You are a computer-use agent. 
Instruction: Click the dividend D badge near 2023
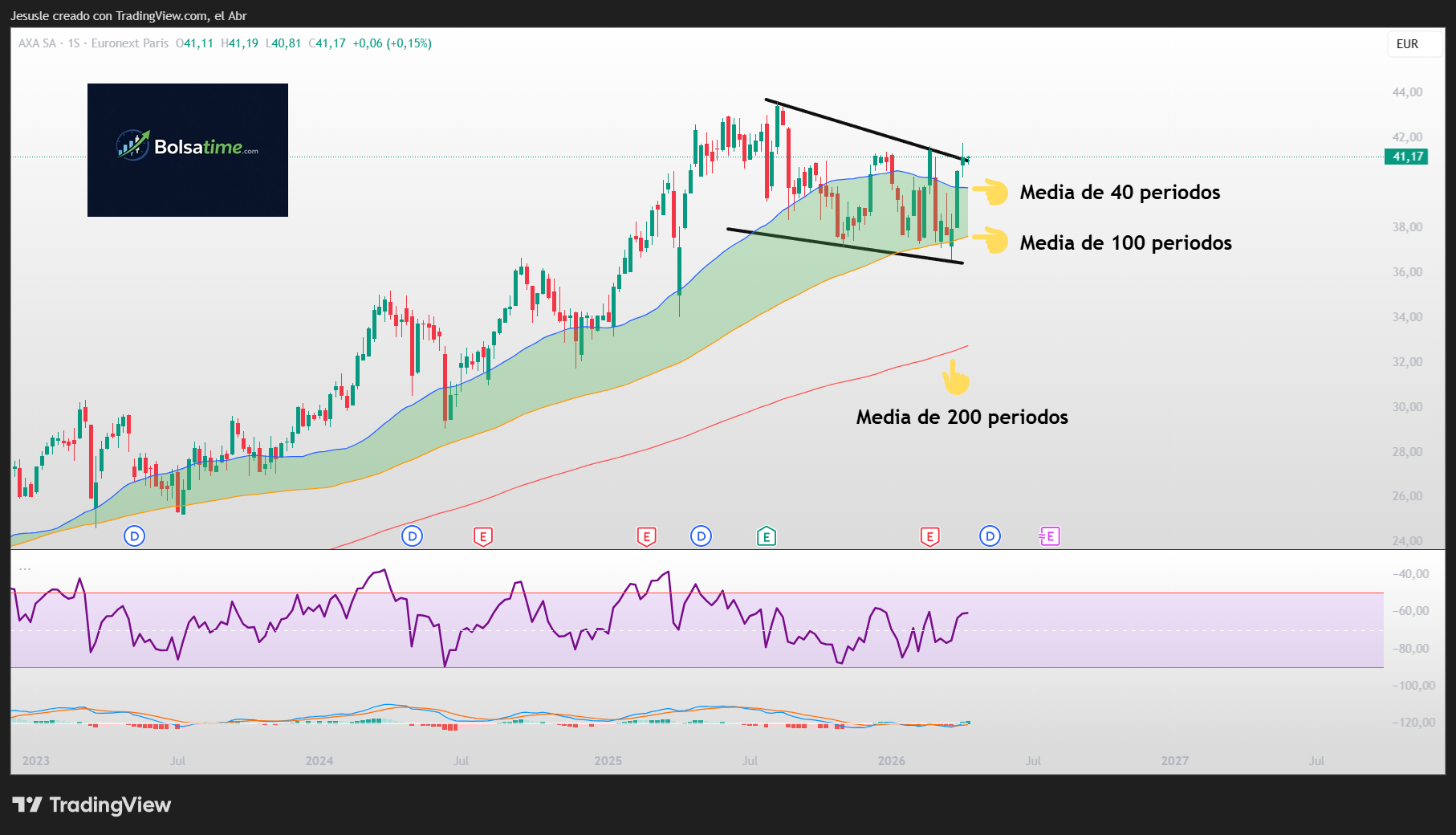coord(134,536)
